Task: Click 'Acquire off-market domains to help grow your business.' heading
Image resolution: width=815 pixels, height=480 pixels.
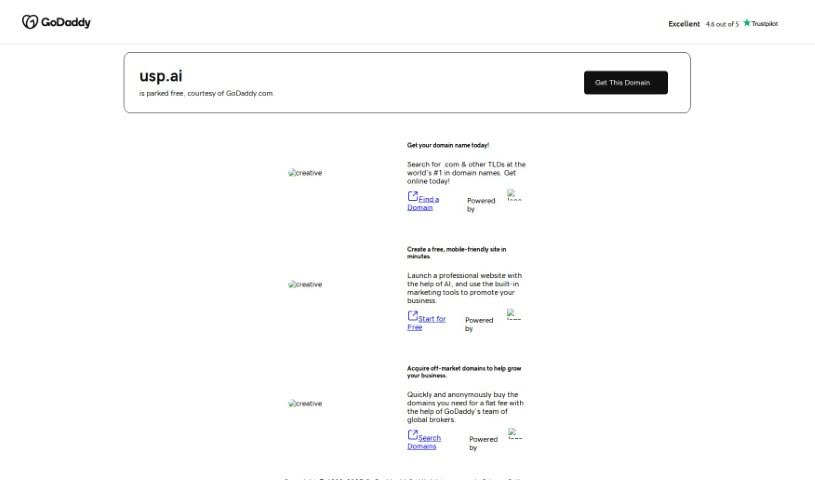Action: pos(464,372)
